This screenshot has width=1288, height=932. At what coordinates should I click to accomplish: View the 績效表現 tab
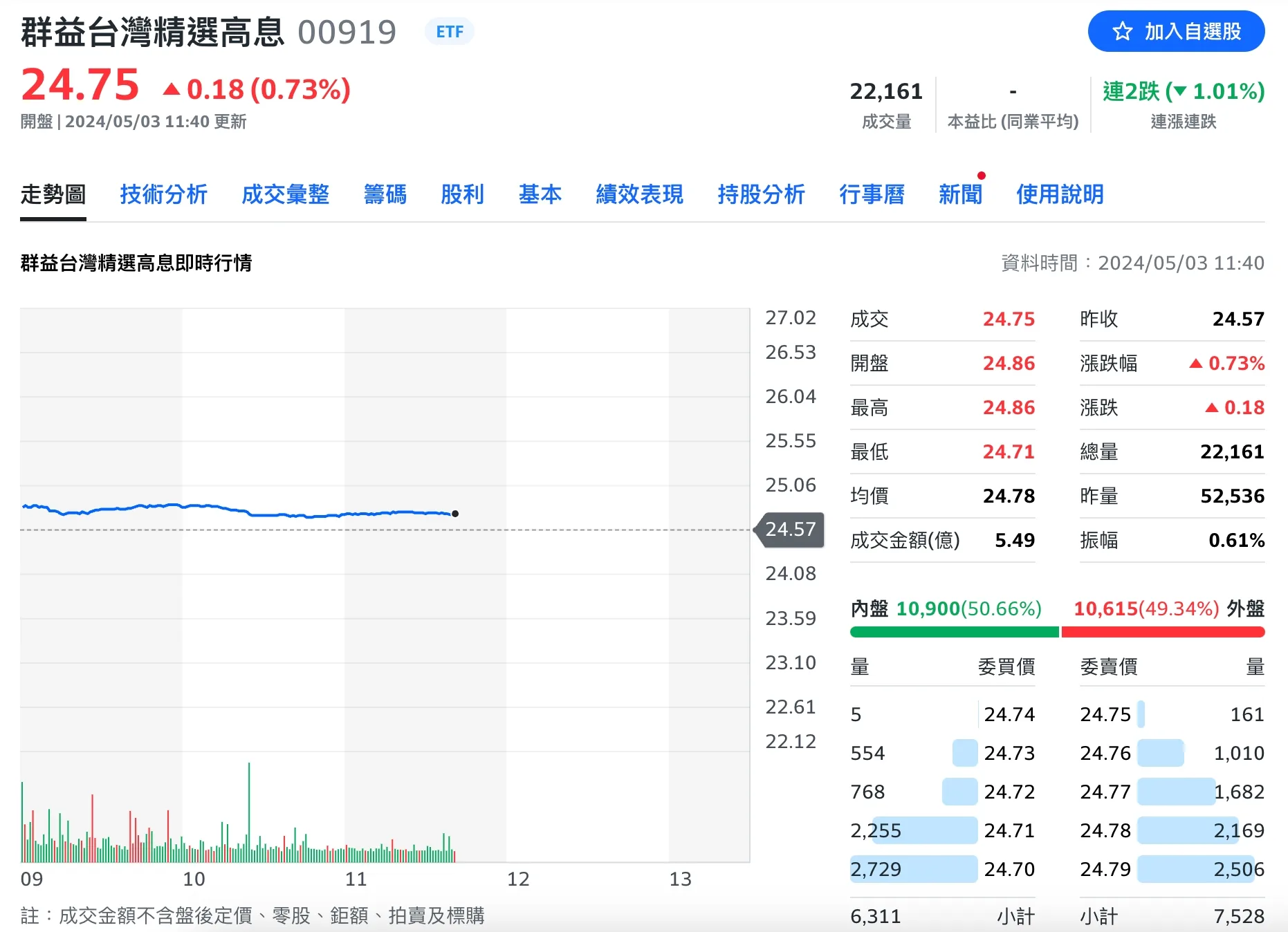[x=640, y=194]
